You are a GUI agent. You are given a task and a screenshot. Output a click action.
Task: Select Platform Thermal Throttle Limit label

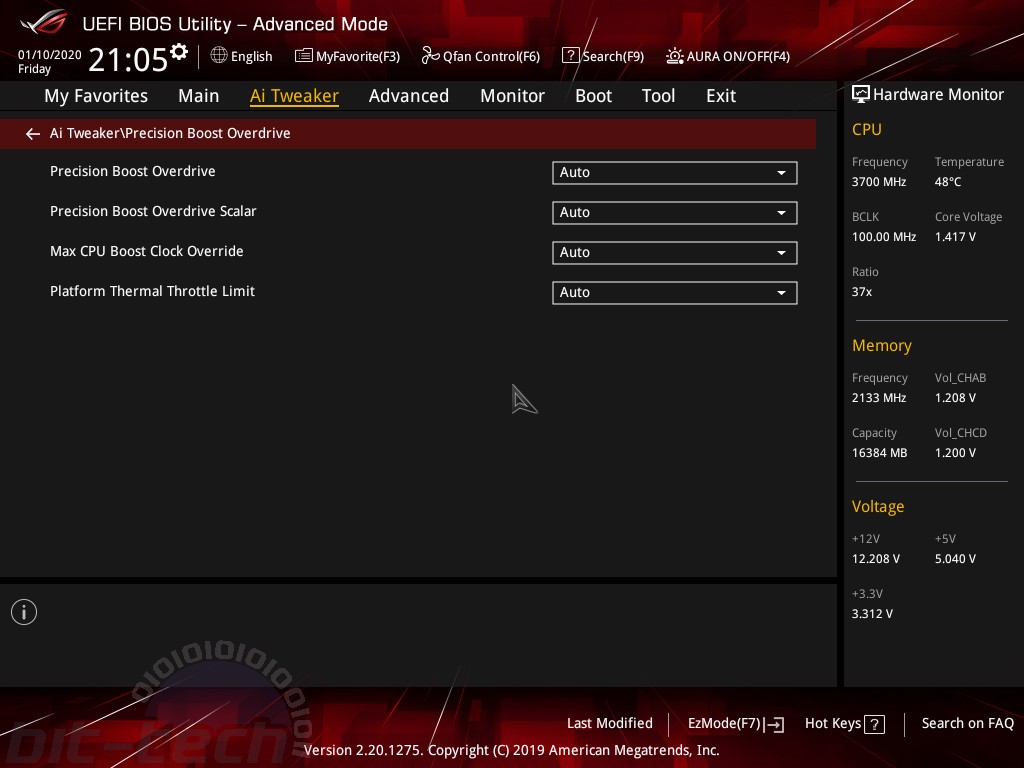[x=152, y=291]
